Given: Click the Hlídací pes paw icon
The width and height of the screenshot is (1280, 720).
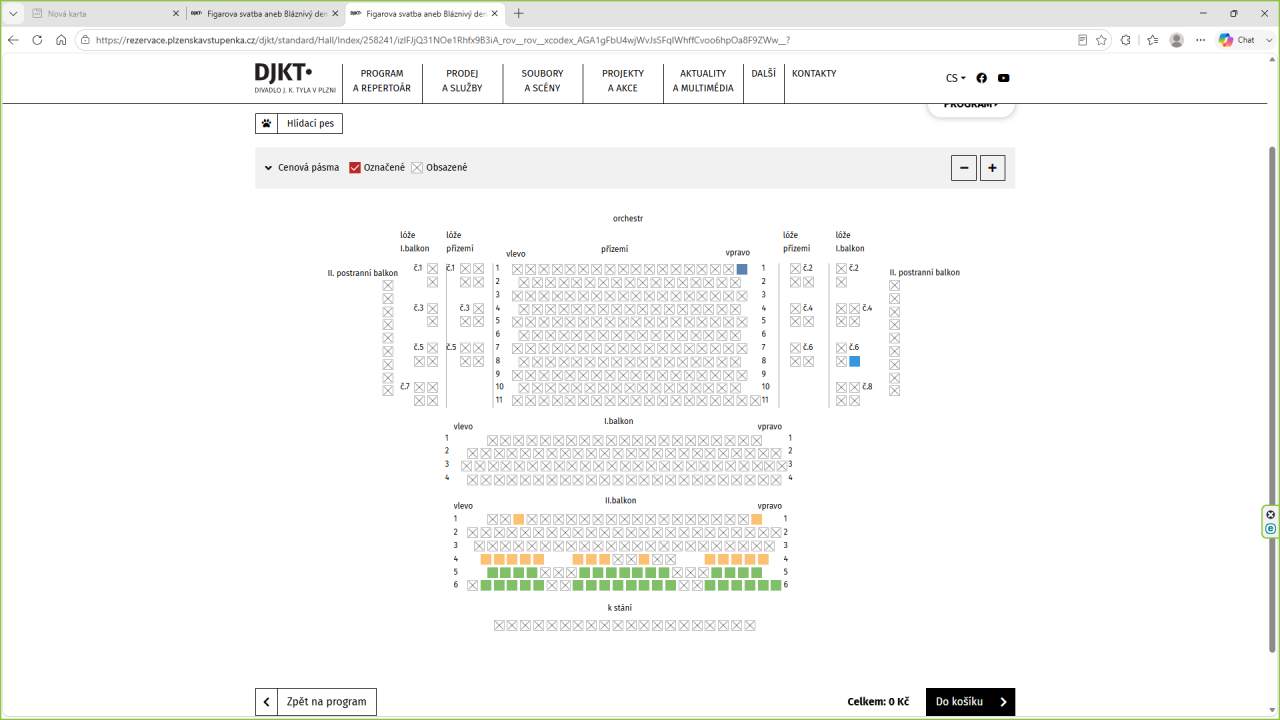Looking at the screenshot, I should pos(266,123).
